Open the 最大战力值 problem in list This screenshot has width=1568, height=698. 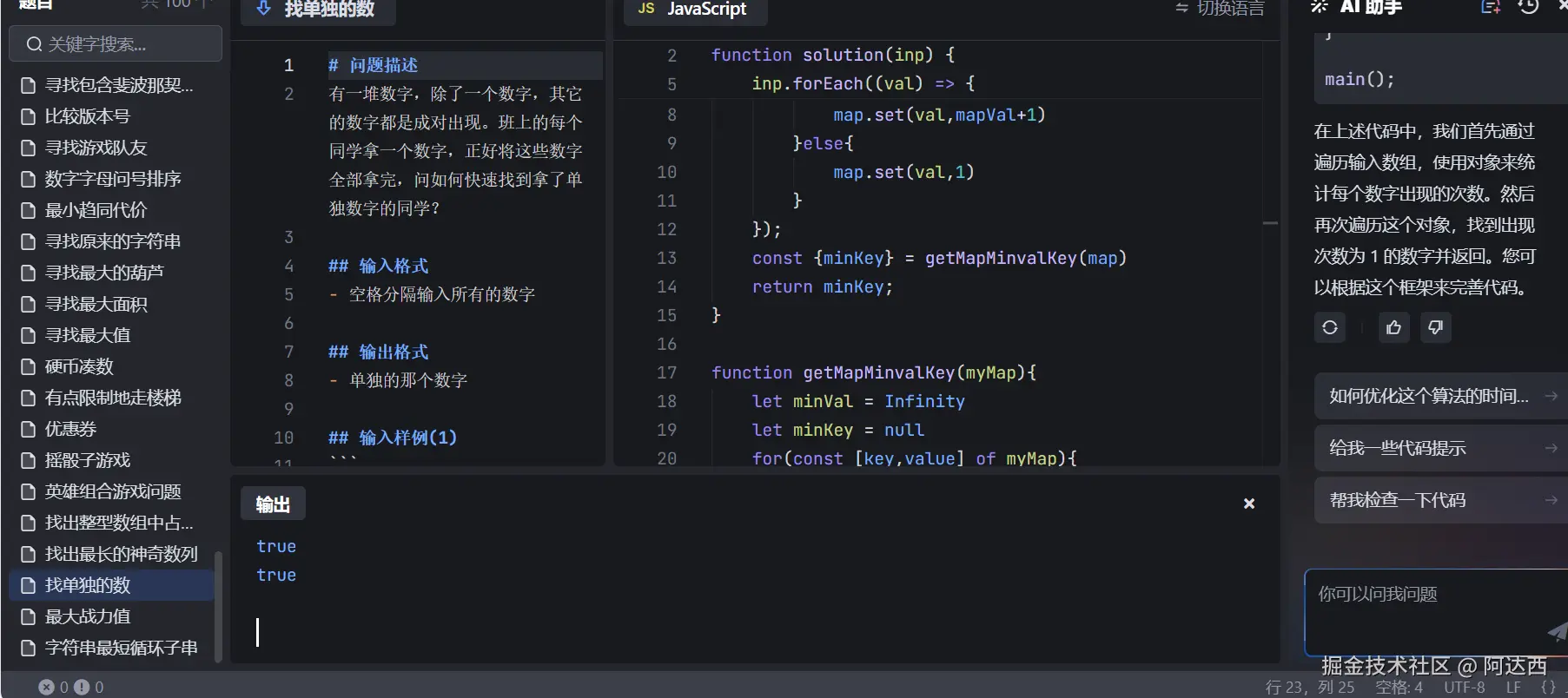[x=87, y=616]
